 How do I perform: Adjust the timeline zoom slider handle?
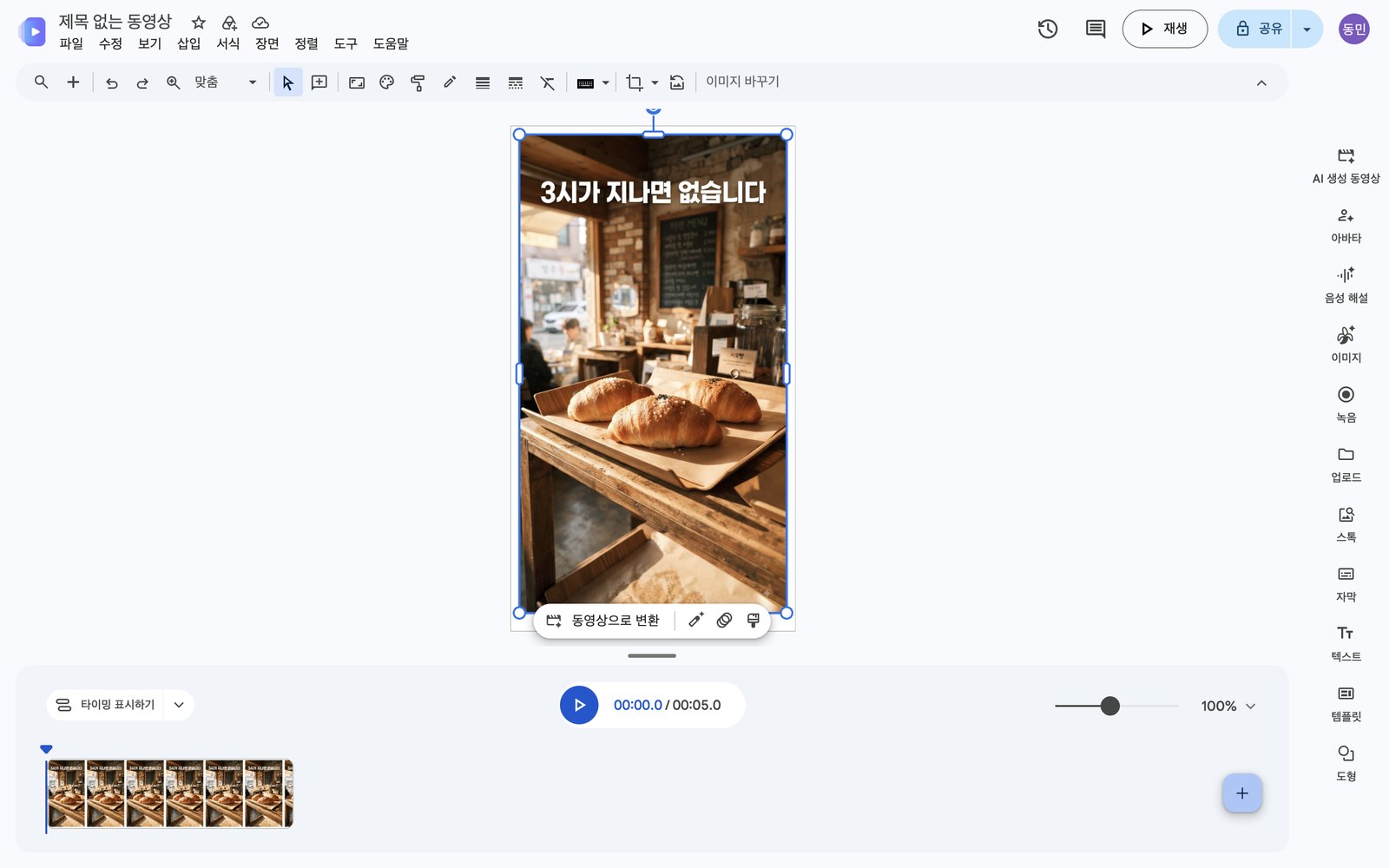(x=1109, y=706)
